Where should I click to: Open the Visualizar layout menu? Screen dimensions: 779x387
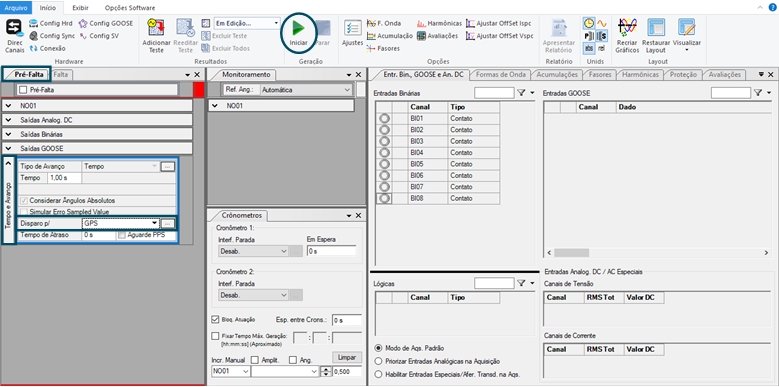[x=687, y=35]
